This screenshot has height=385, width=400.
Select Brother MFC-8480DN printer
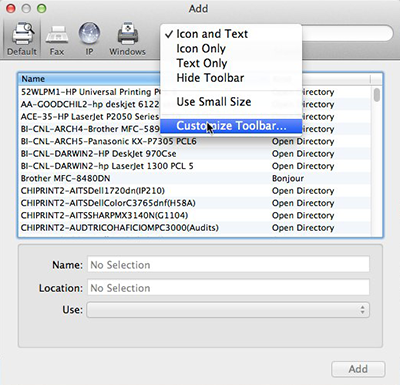pyautogui.click(x=194, y=178)
